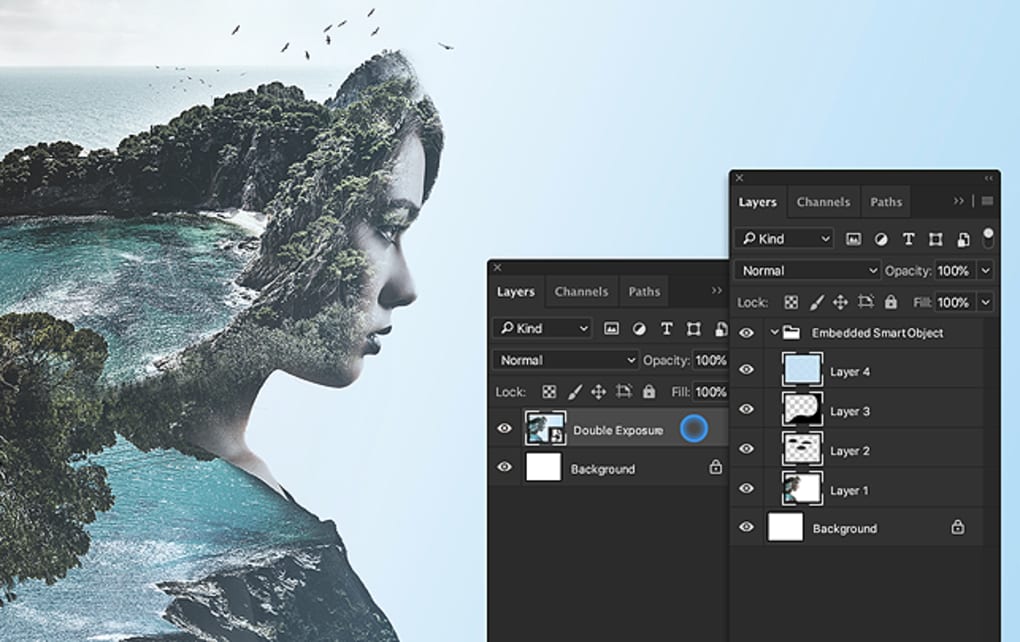Hide the Double Exposure layer

[505, 429]
